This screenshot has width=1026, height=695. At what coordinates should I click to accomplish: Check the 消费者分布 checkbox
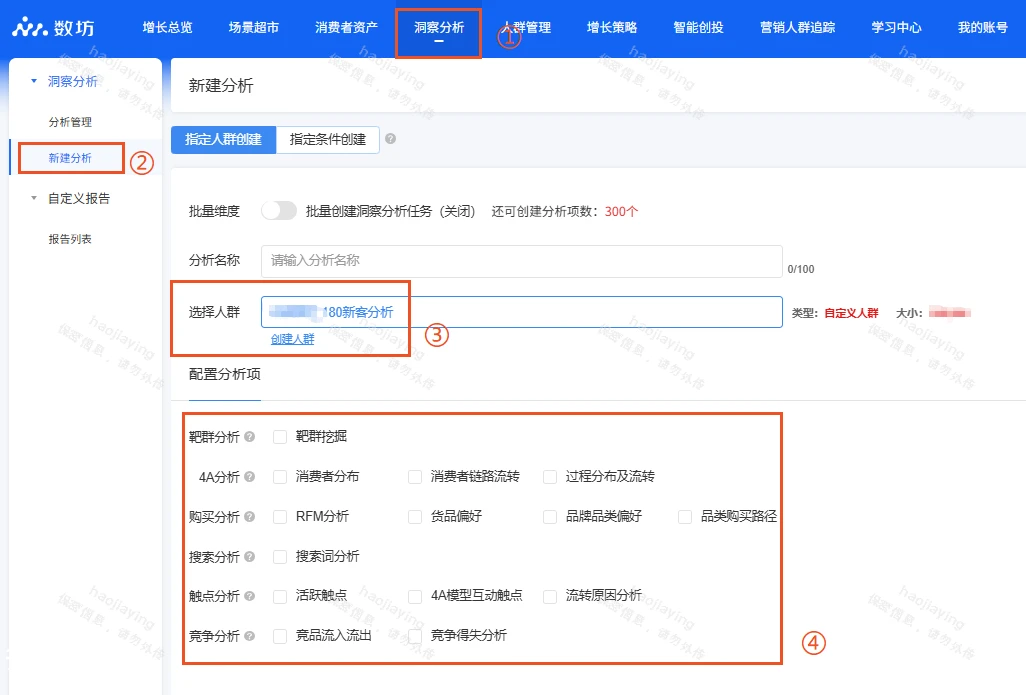(x=280, y=477)
